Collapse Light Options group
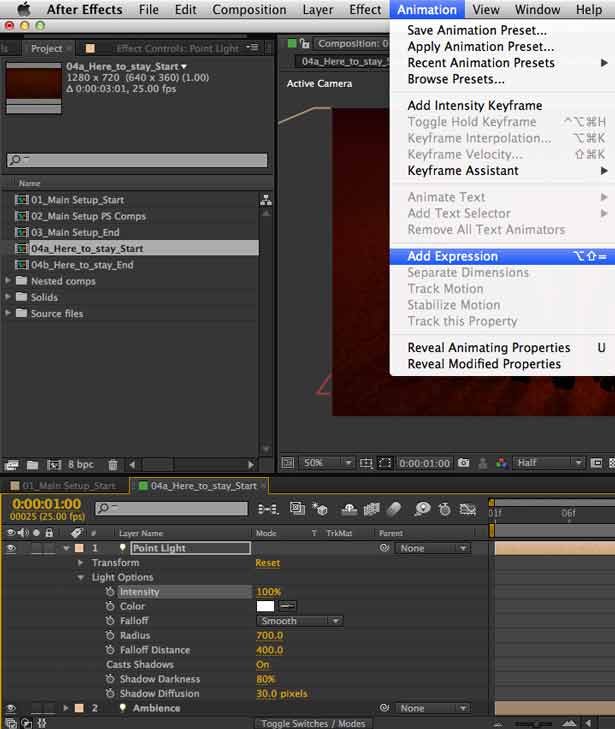This screenshot has height=729, width=615. point(80,577)
